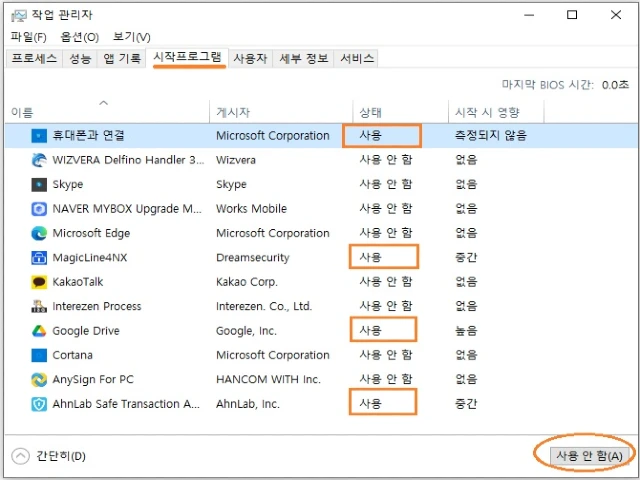The height and width of the screenshot is (480, 640).
Task: Switch to the 성능 tab
Action: click(x=80, y=58)
